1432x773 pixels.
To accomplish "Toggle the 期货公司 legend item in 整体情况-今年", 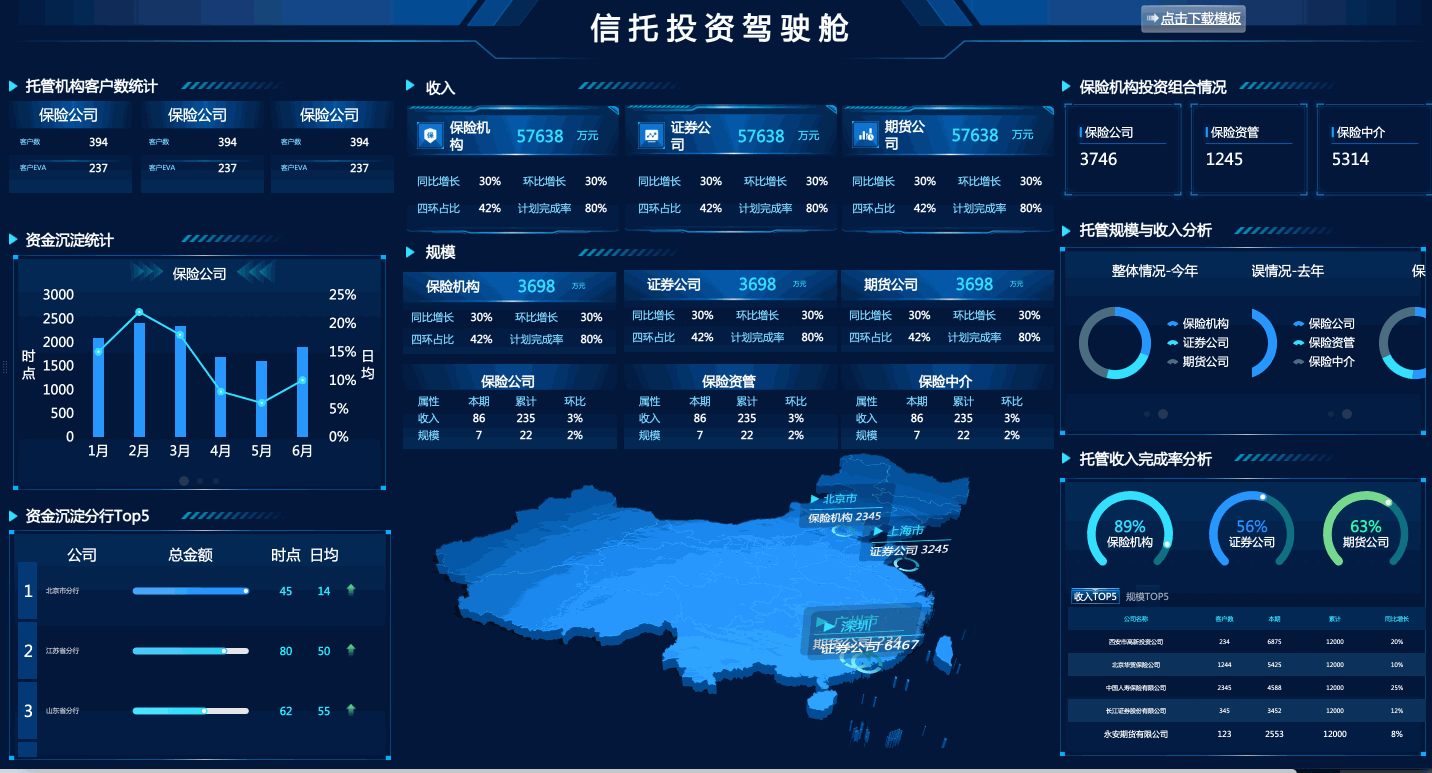I will (x=1197, y=362).
